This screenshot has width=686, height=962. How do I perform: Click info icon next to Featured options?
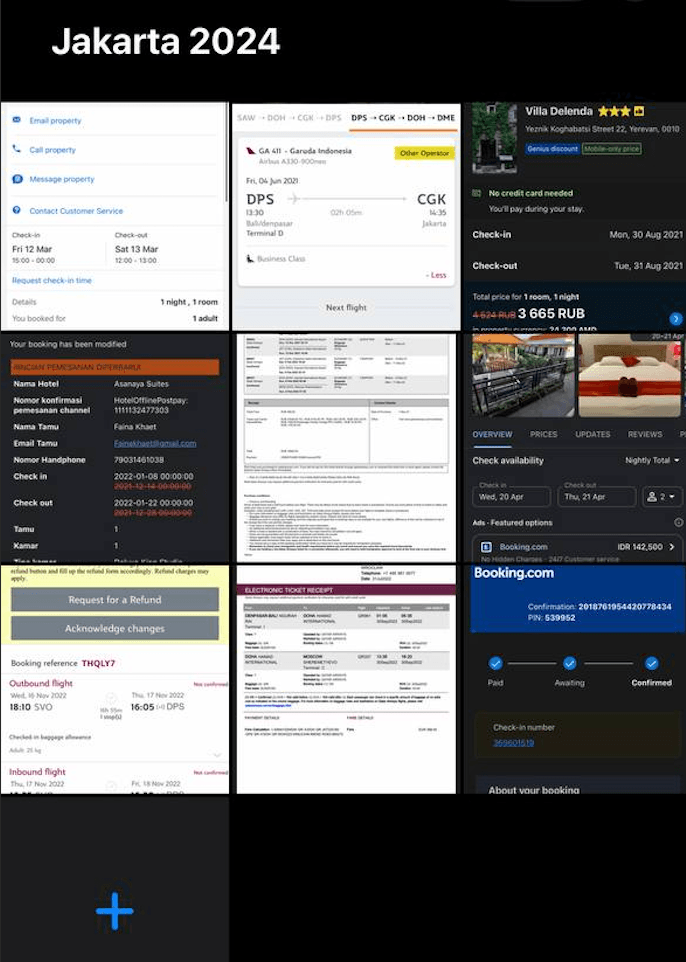point(678,523)
